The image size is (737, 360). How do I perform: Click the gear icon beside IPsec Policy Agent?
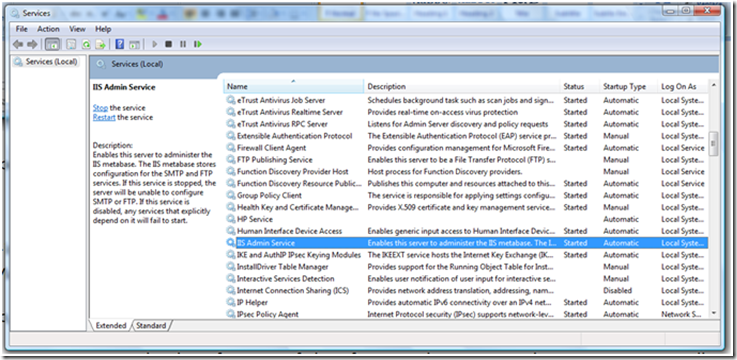[x=231, y=314]
